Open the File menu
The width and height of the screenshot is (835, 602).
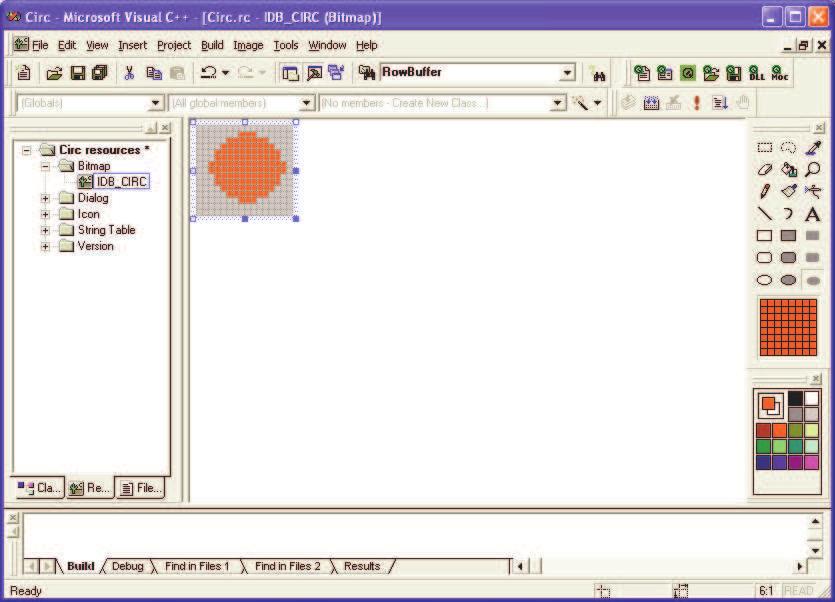tap(40, 45)
